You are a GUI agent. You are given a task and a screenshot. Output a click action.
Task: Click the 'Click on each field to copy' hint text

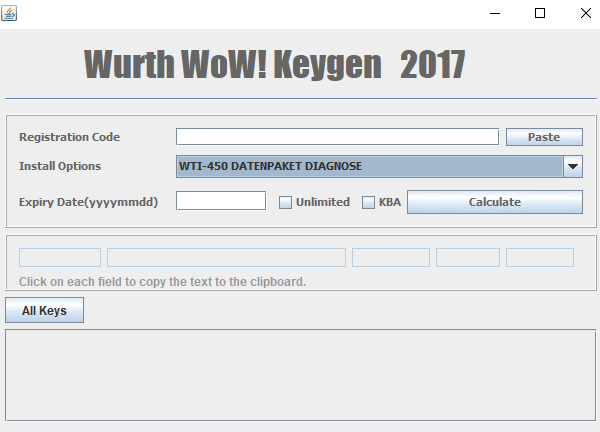[163, 282]
